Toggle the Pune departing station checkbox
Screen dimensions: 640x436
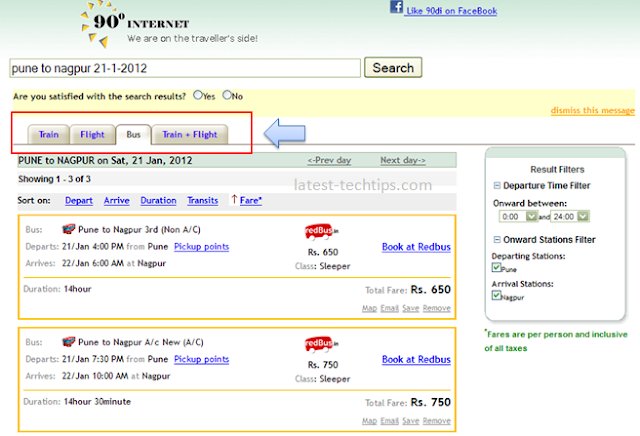496,267
